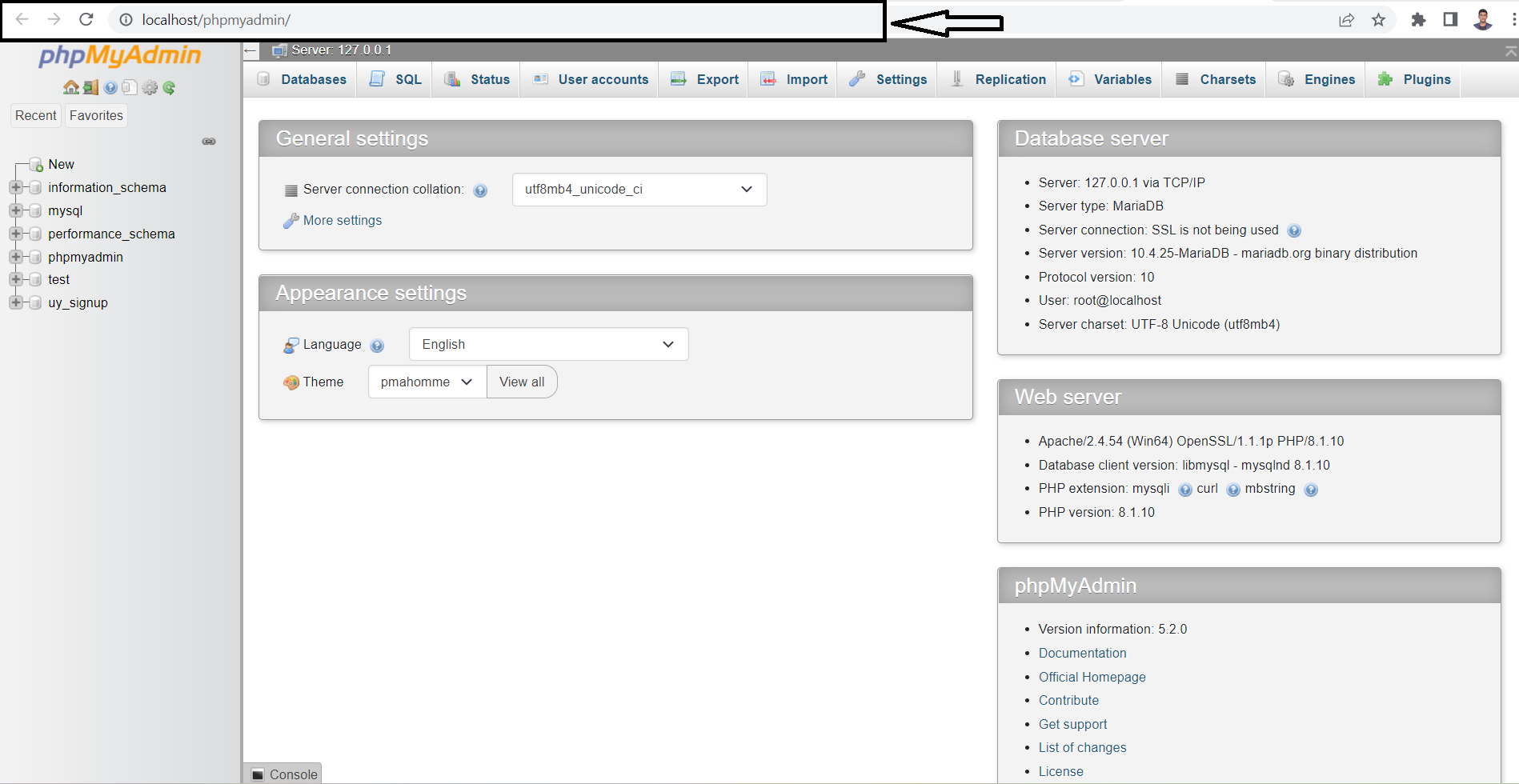Open the Theme dropdown set to pmahomme

pos(425,382)
